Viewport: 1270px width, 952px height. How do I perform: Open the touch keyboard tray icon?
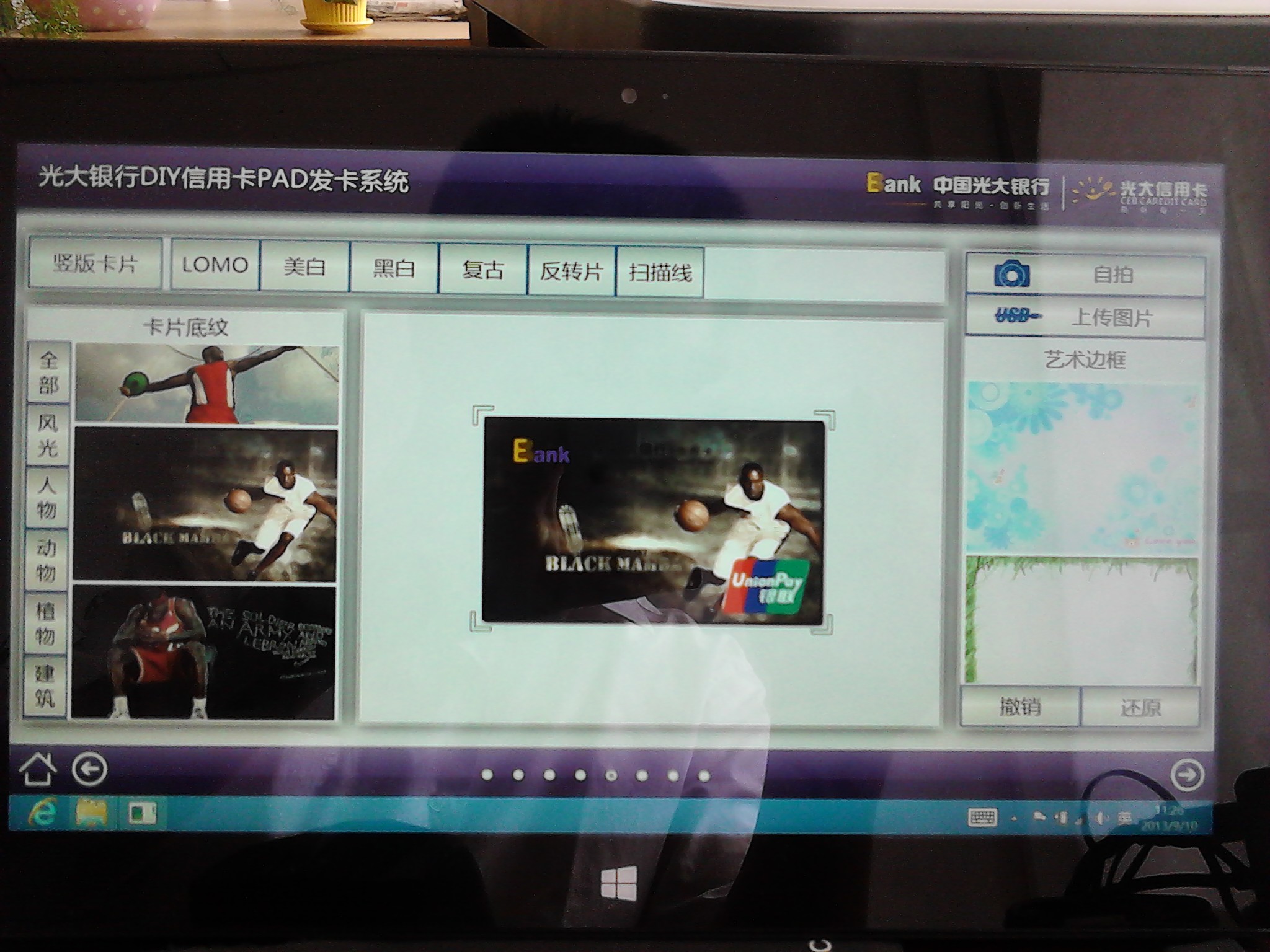coord(982,818)
